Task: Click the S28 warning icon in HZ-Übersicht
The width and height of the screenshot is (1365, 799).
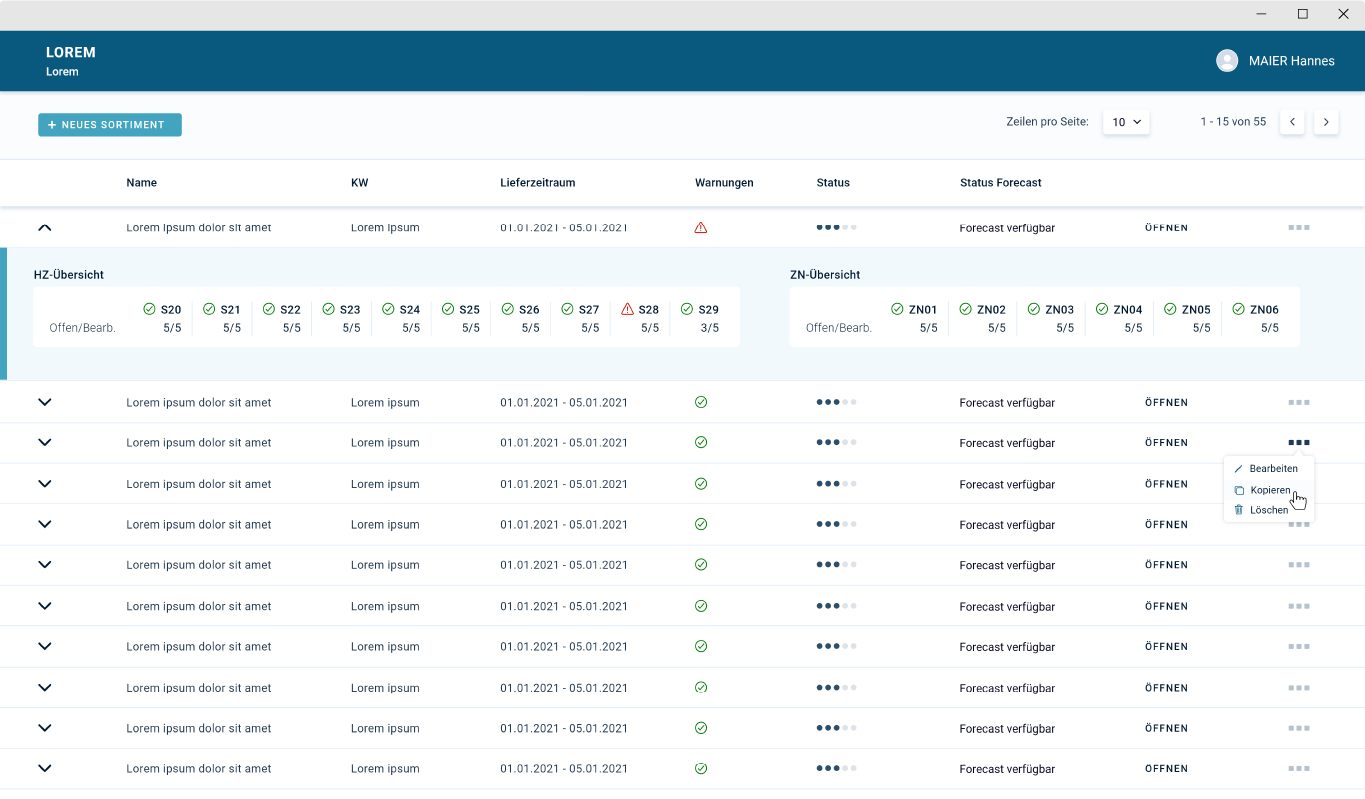Action: 626,309
